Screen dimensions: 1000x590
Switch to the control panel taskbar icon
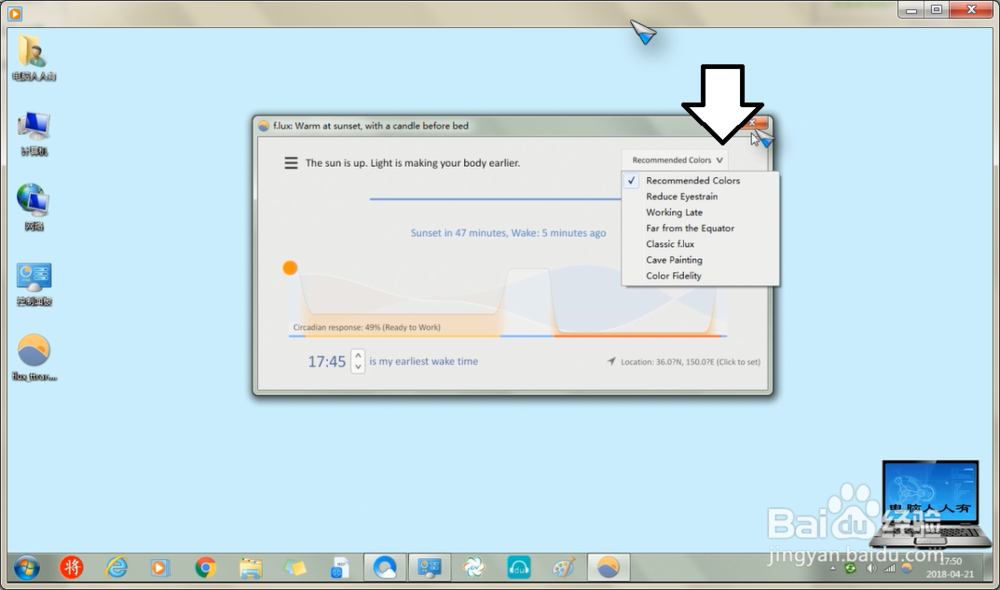[x=429, y=567]
